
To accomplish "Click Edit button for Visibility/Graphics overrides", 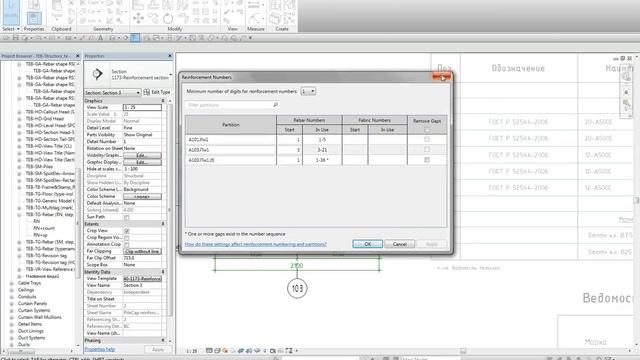I will (142, 156).
